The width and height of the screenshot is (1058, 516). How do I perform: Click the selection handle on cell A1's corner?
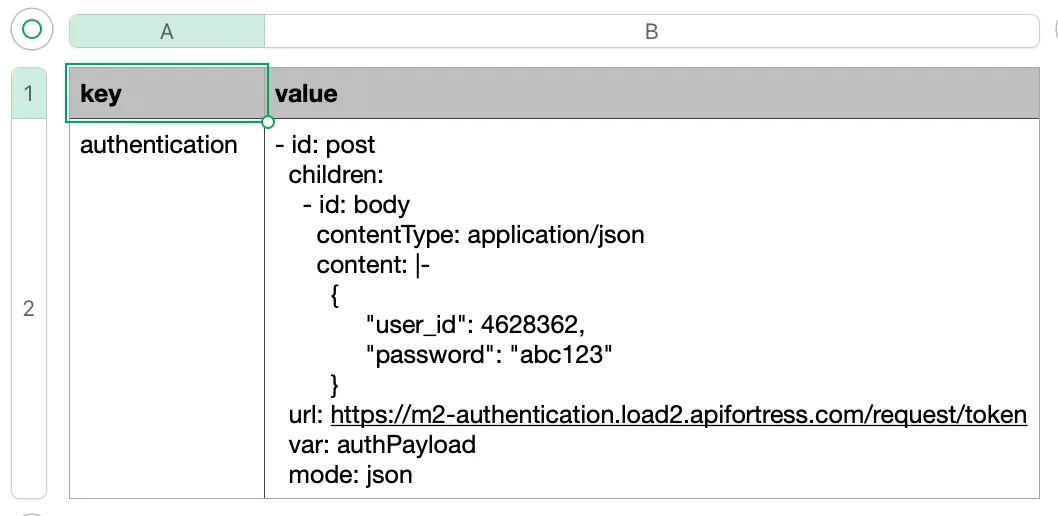coord(268,122)
